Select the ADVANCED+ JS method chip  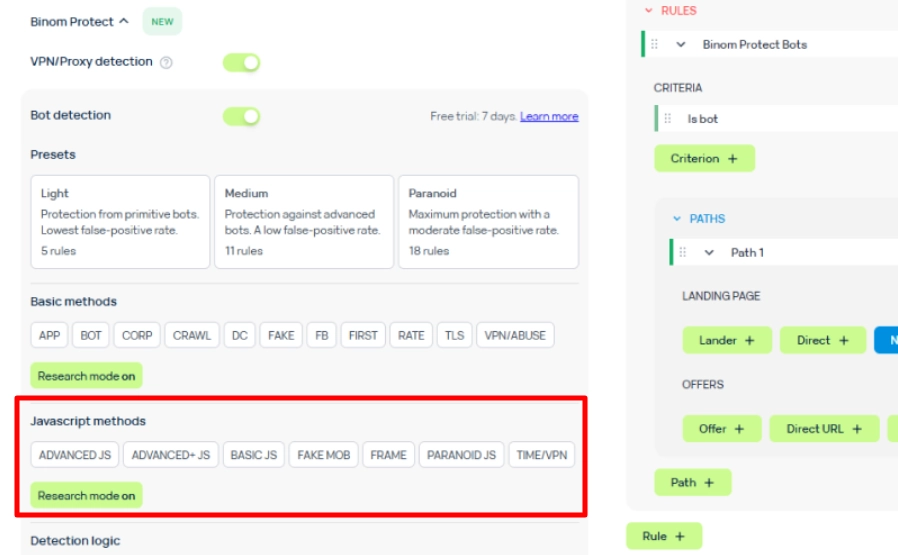(x=171, y=455)
